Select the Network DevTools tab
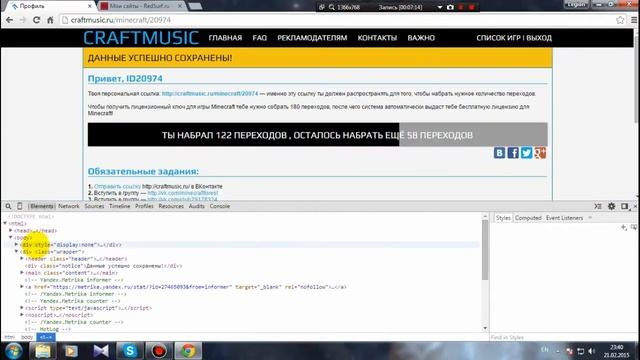The width and height of the screenshot is (640, 360). (69, 206)
